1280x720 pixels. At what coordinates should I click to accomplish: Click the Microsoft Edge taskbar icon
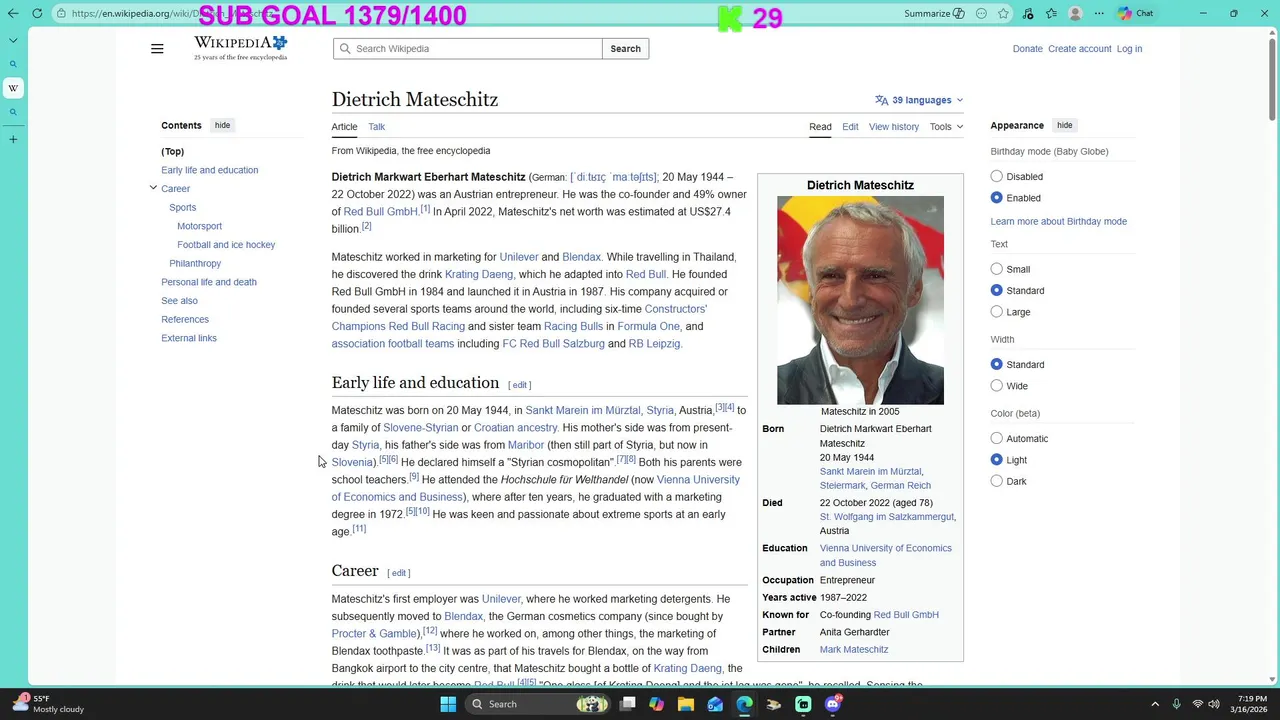click(745, 704)
